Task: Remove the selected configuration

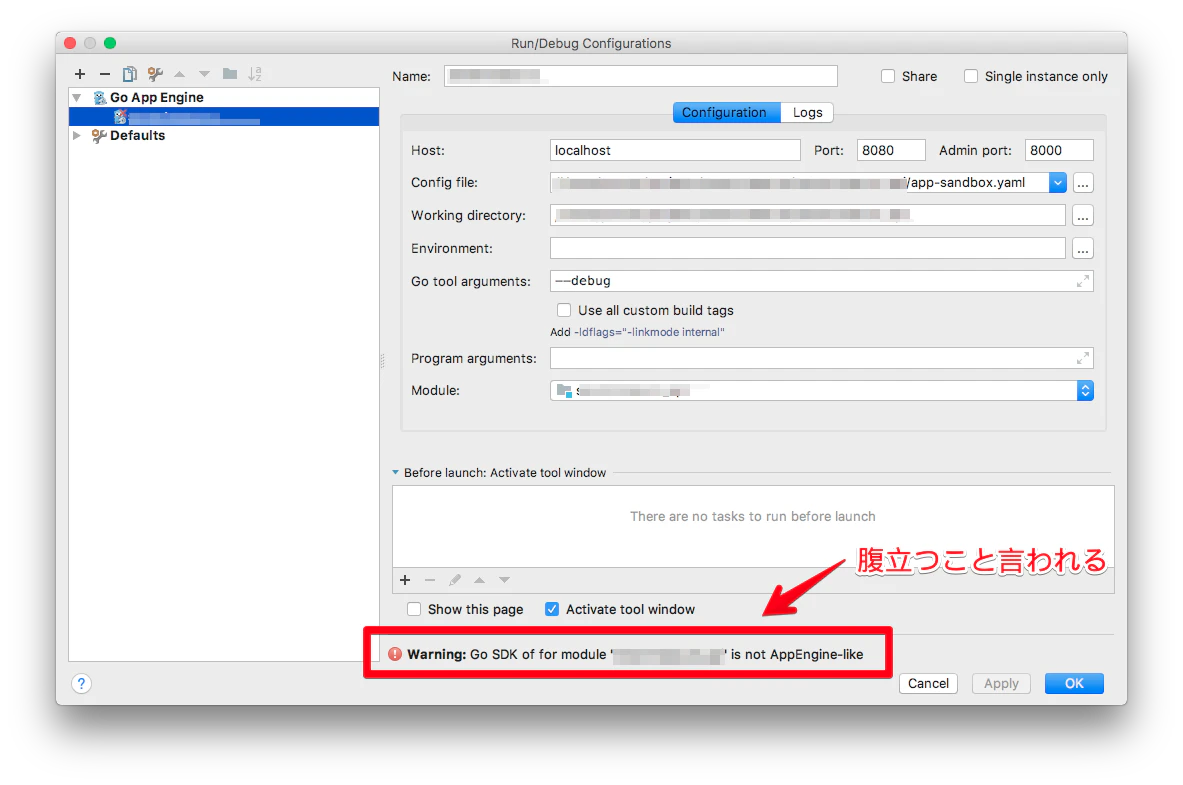Action: pos(105,74)
